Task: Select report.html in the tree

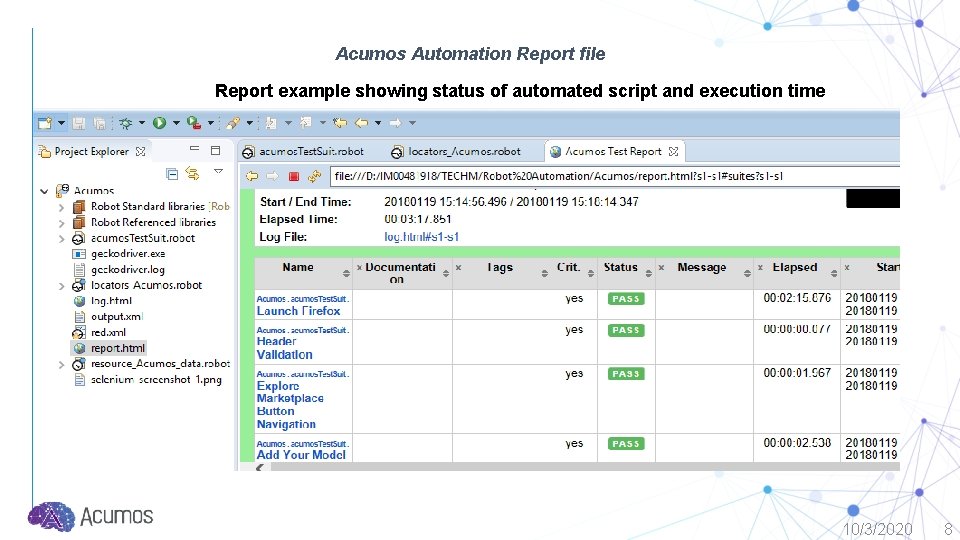Action: pyautogui.click(x=118, y=348)
